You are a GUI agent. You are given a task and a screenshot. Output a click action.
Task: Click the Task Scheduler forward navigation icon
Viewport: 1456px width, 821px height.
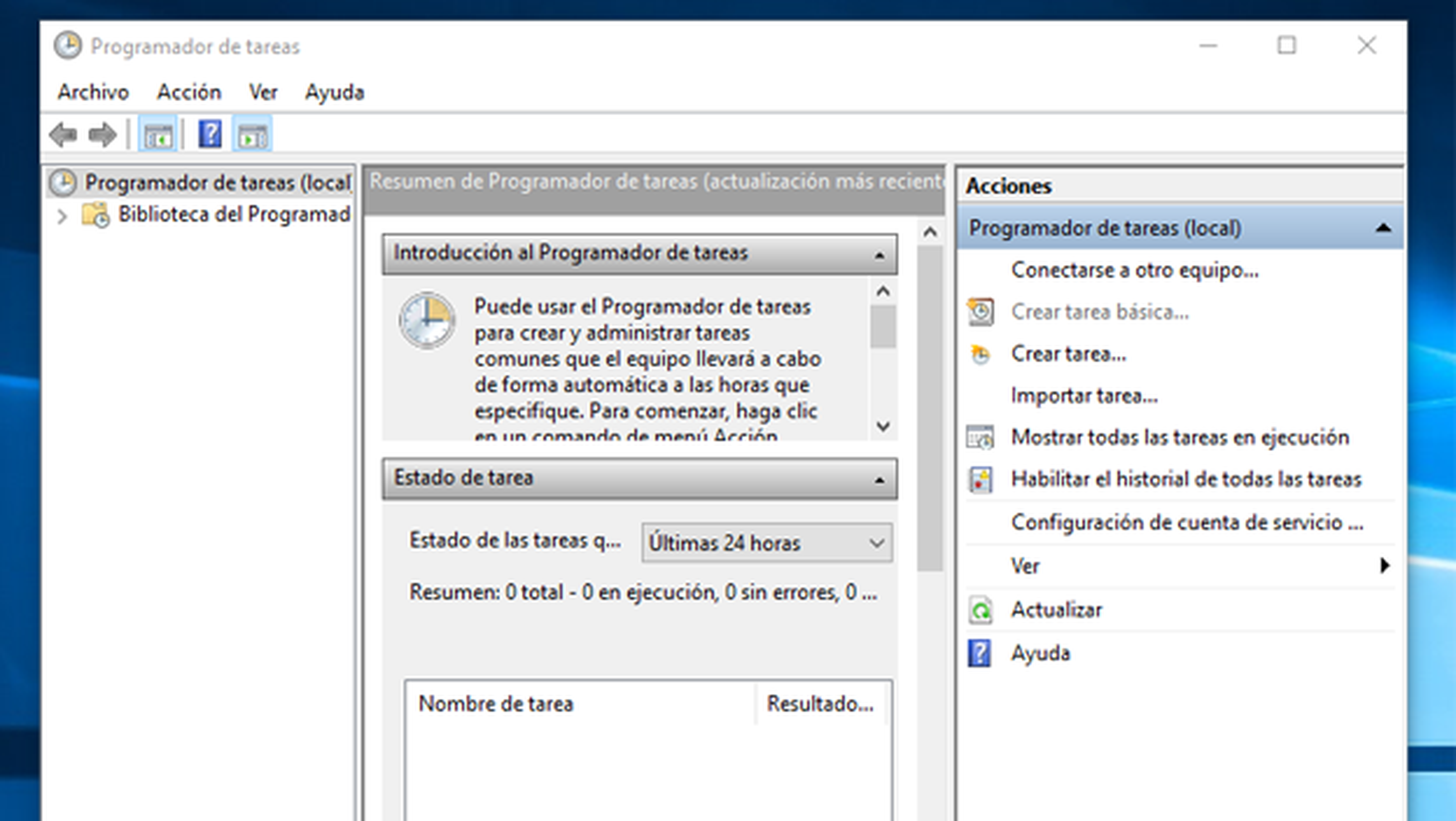click(x=100, y=134)
